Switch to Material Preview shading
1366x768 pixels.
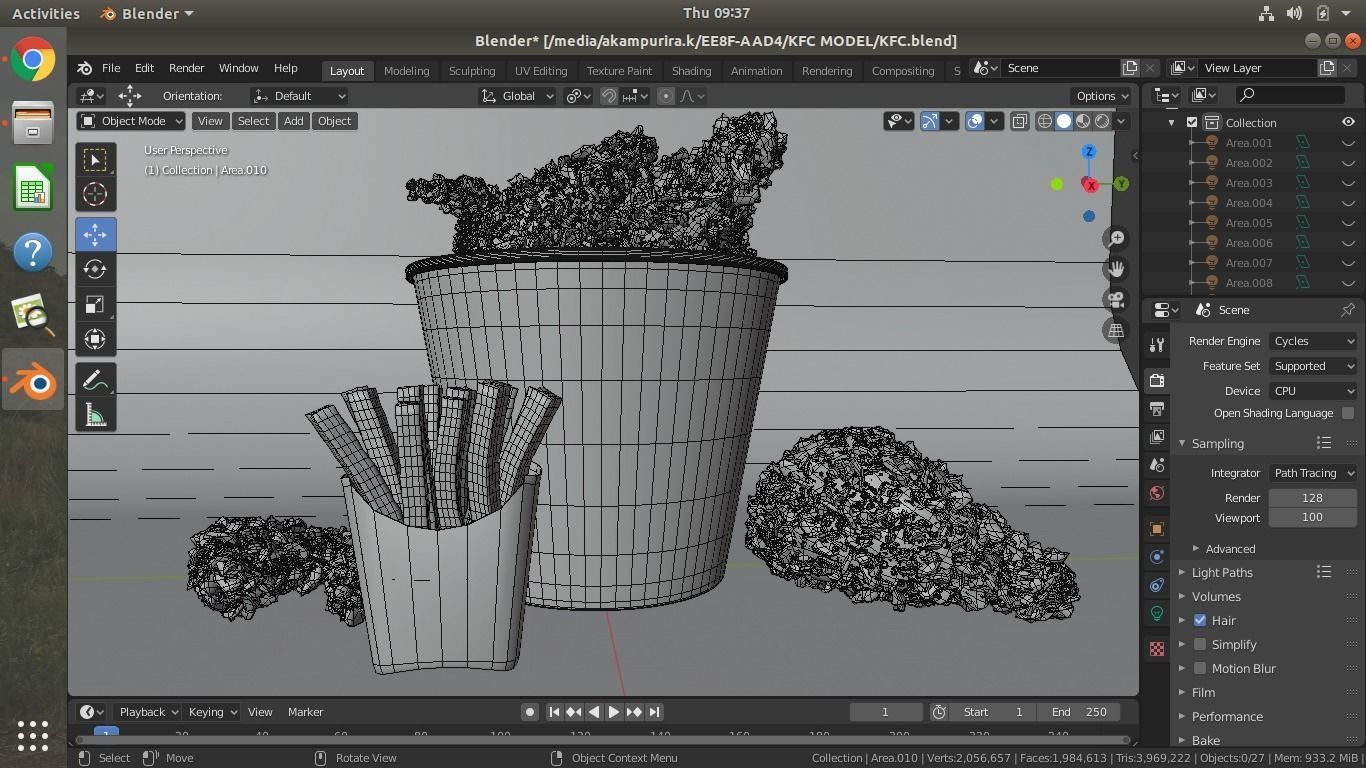(x=1083, y=121)
